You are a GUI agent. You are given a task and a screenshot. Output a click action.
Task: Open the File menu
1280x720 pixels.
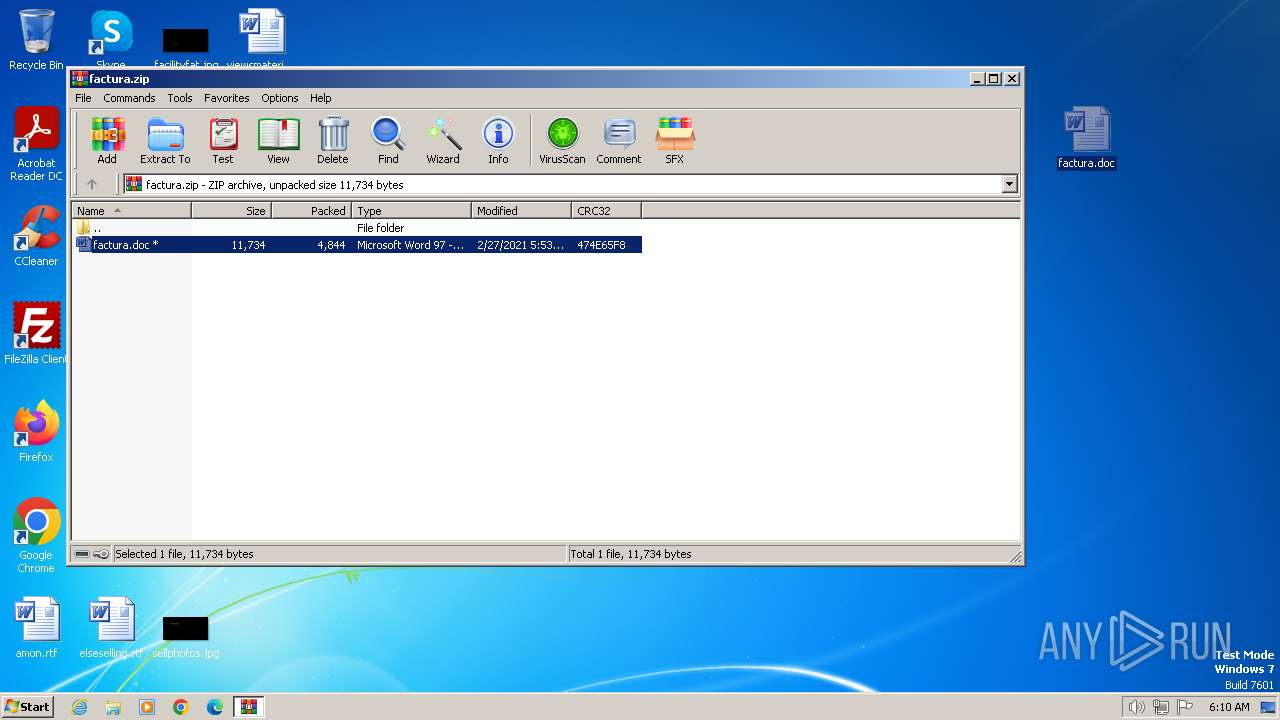click(x=83, y=98)
